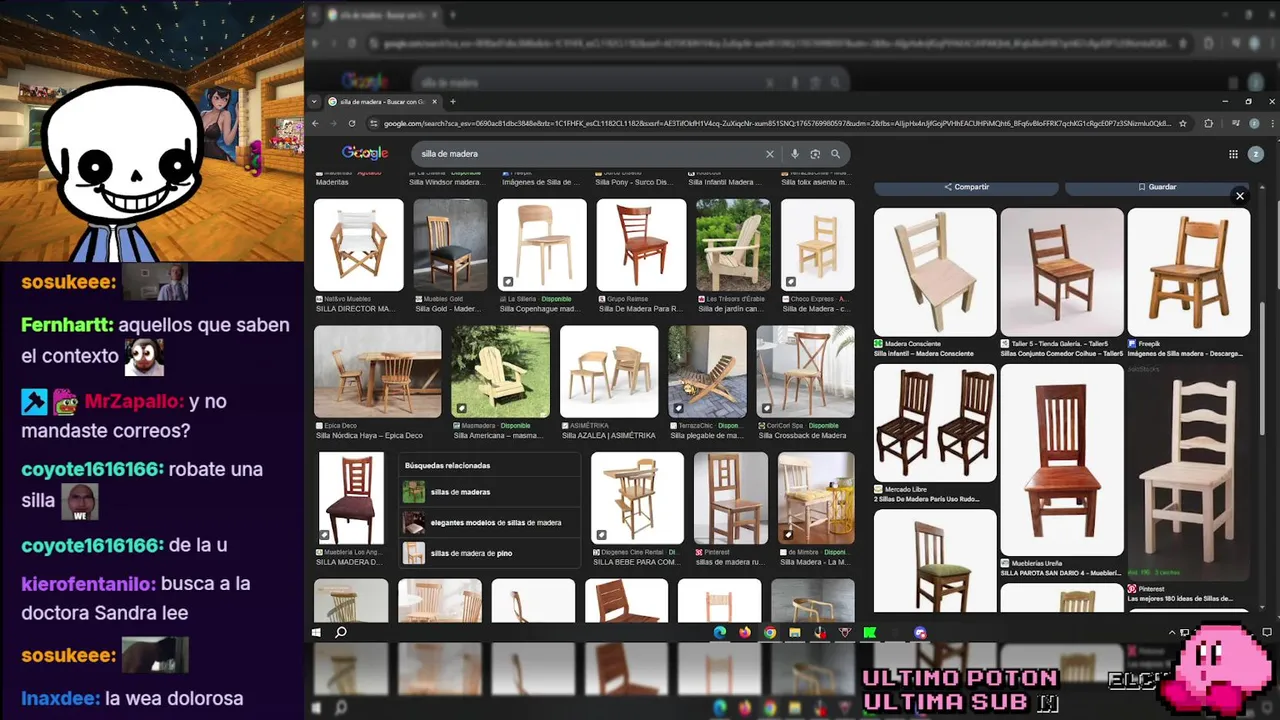Open Pinterest '180 ideas de Sillas' panel image
Viewport: 1280px width, 720px height.
tap(1189, 472)
